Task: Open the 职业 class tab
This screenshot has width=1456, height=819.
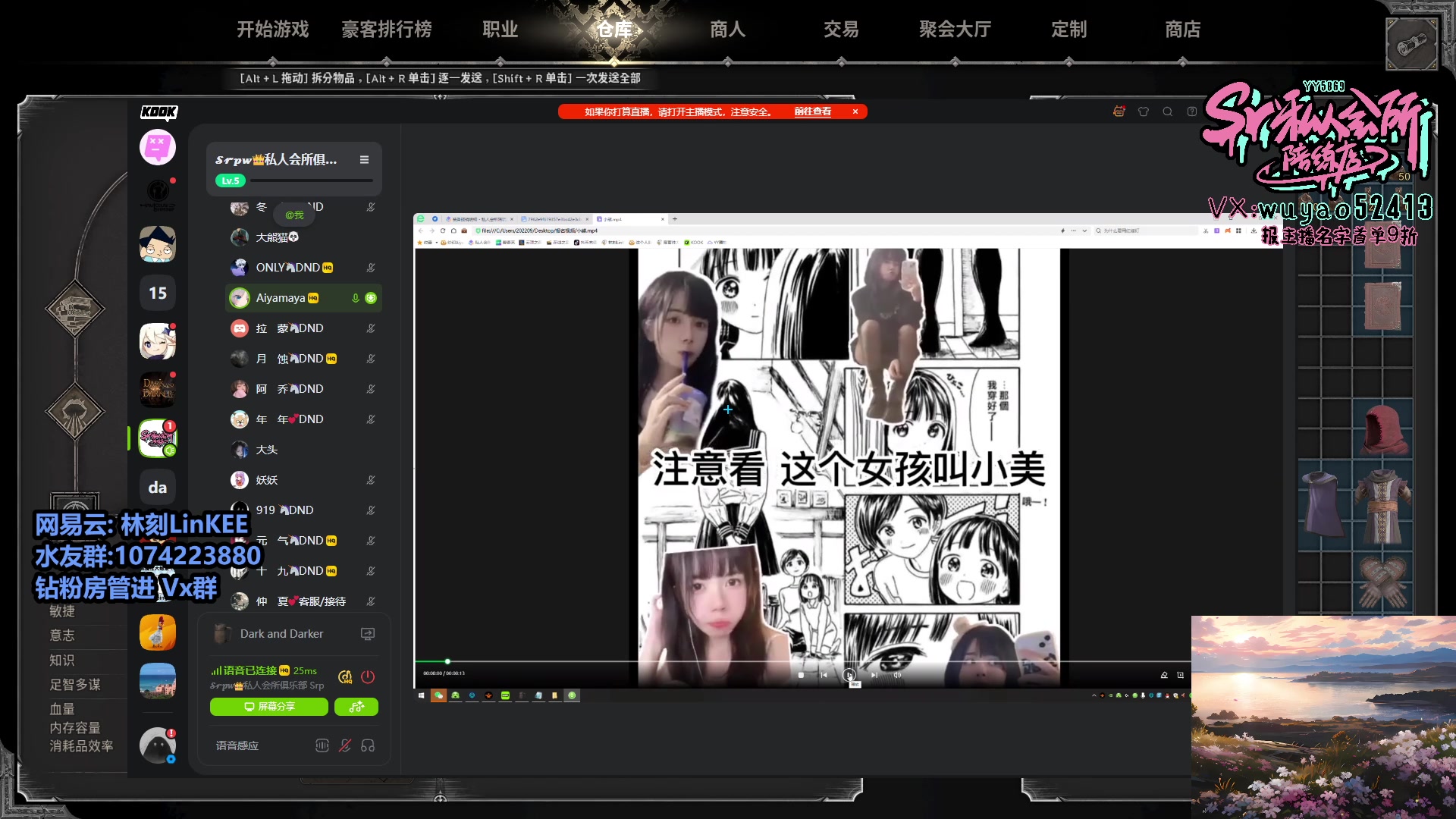Action: 500,30
